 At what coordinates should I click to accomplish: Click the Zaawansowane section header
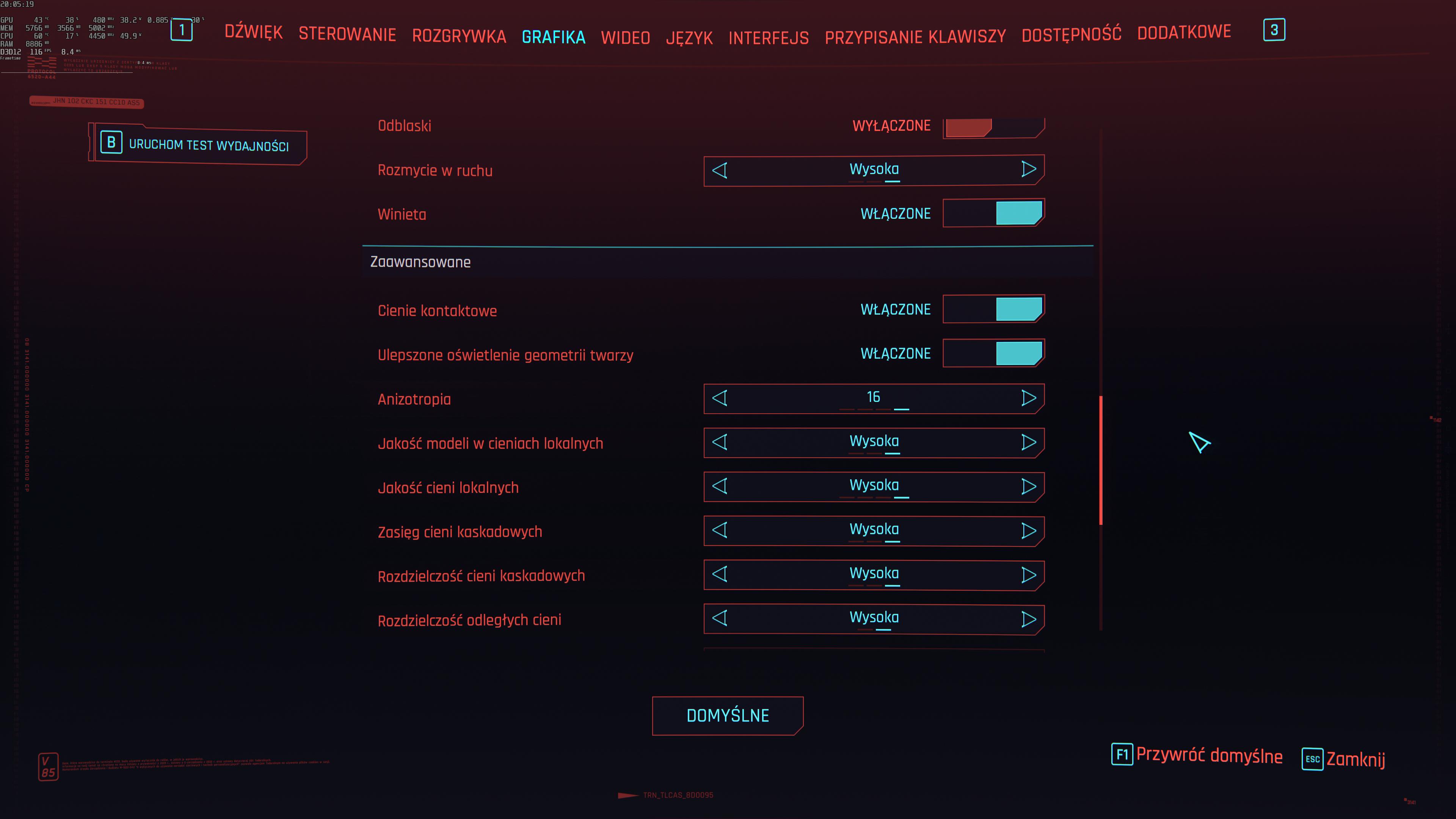pos(728,262)
